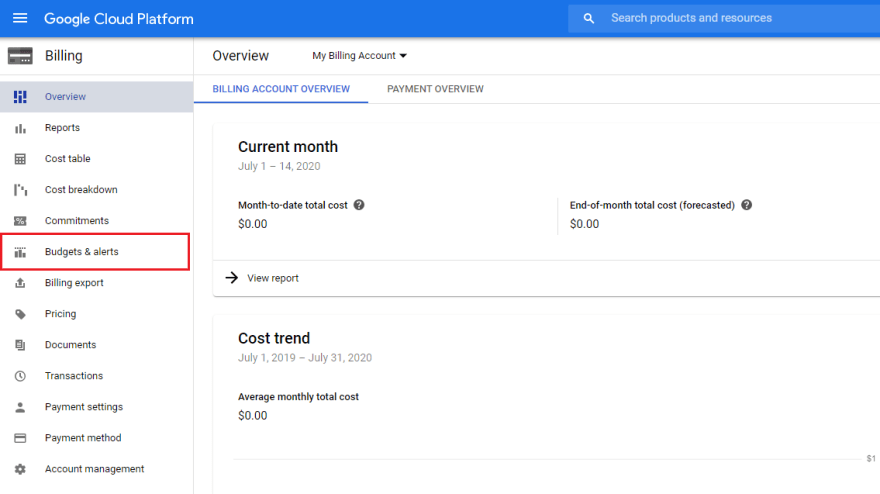Open Payment settings from the sidebar
Image resolution: width=880 pixels, height=494 pixels.
97,407
